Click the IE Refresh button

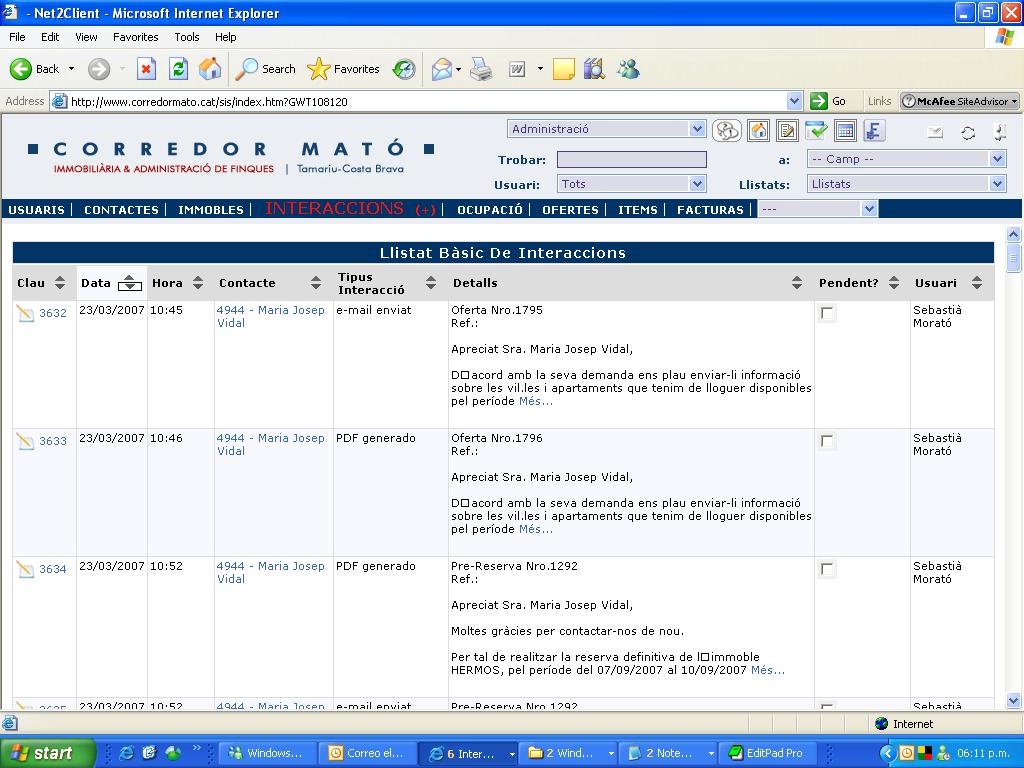click(x=178, y=69)
